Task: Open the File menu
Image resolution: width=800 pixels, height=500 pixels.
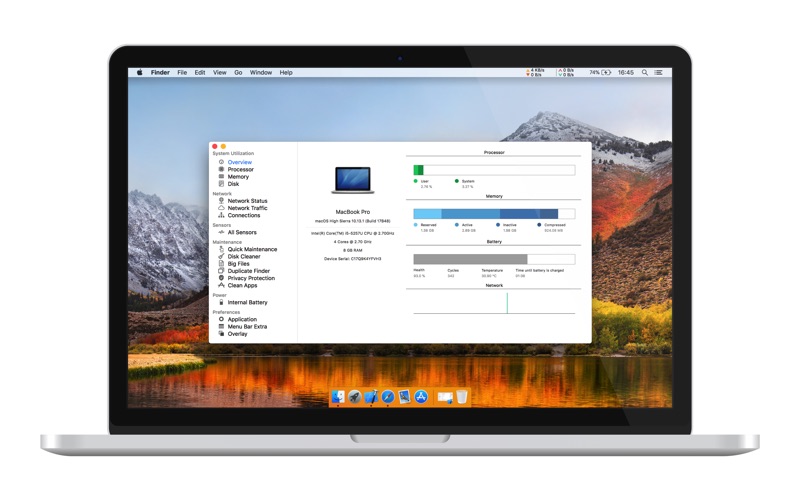Action: (182, 72)
